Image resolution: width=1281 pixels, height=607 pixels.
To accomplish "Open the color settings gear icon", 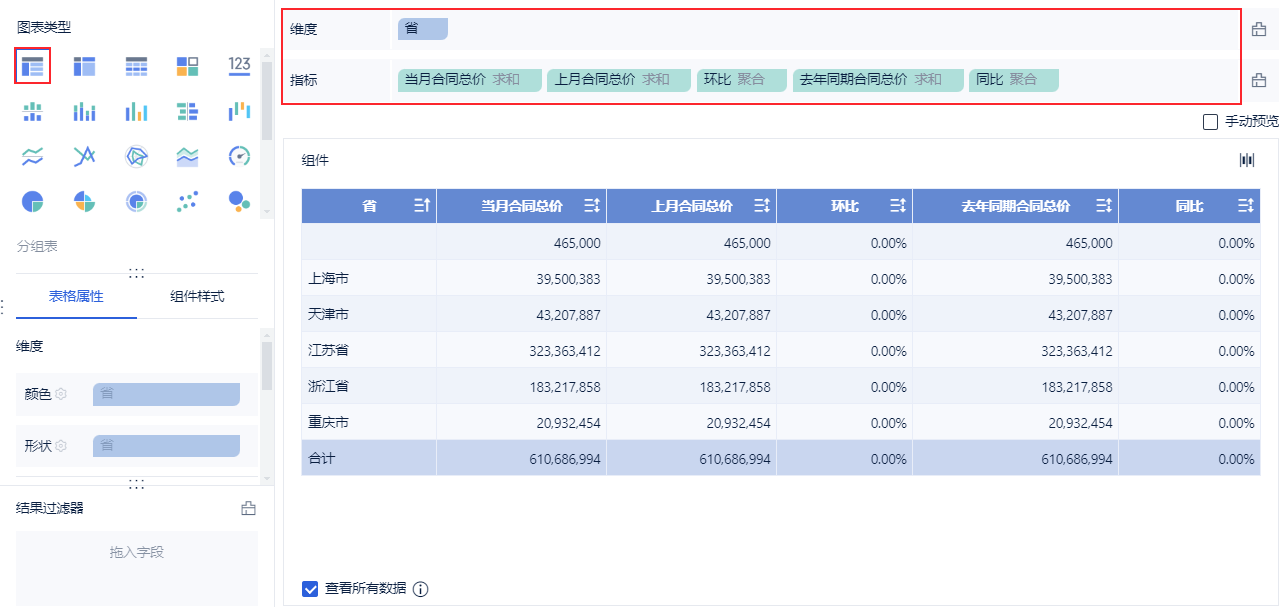I will [x=61, y=394].
